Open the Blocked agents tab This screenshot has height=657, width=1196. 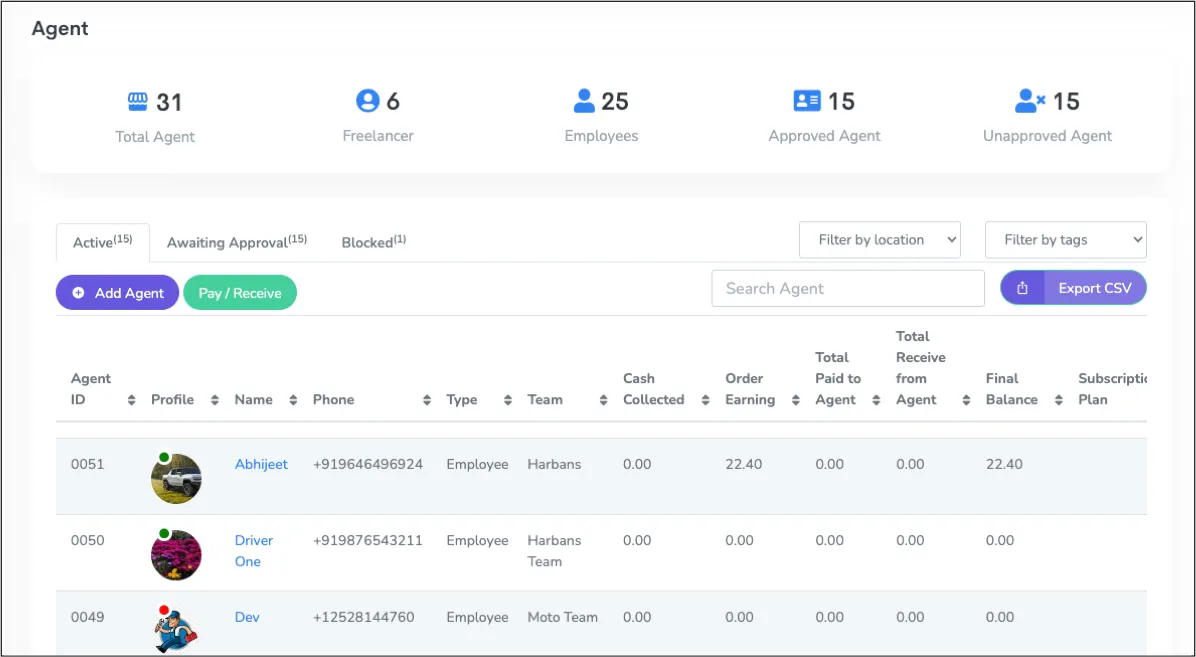coord(373,242)
